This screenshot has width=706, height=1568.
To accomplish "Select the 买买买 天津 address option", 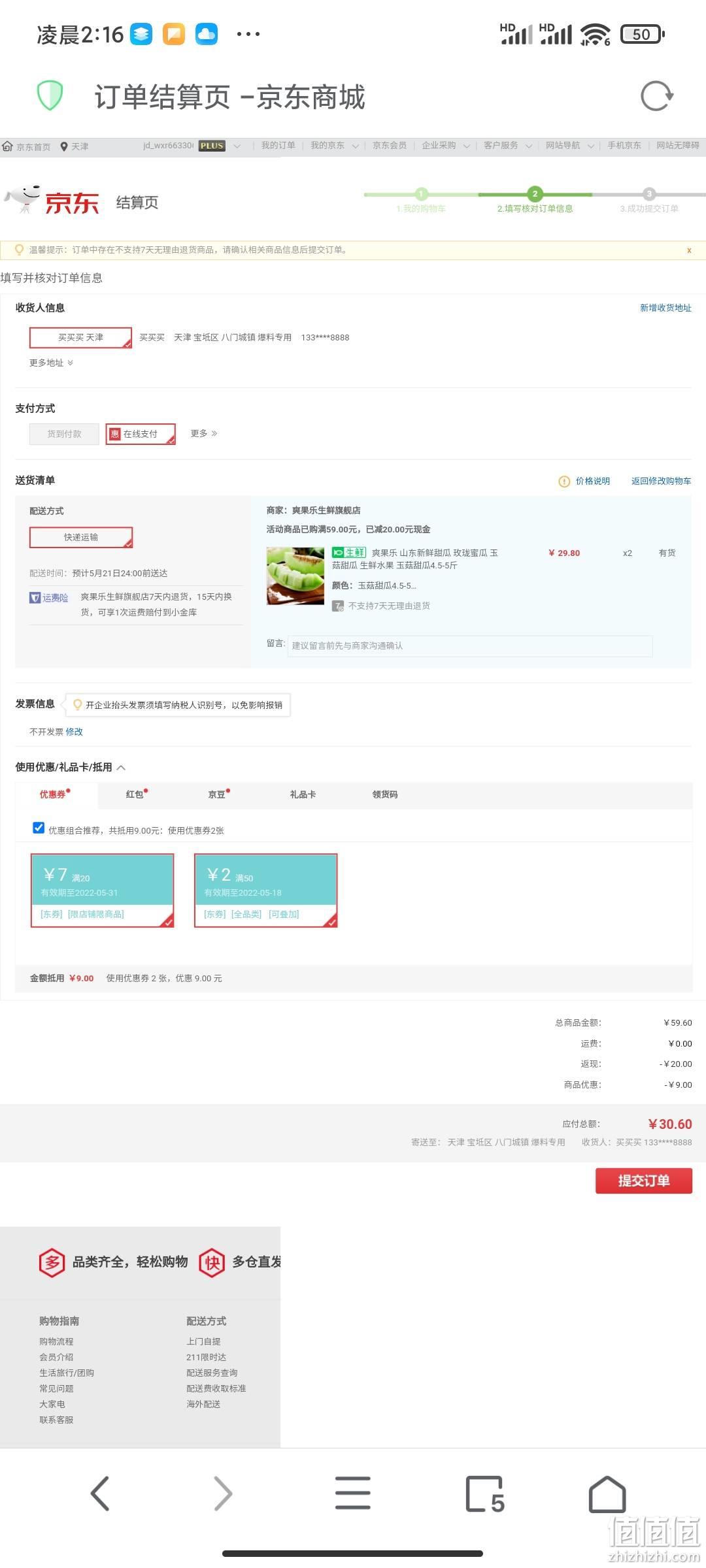I will click(x=80, y=338).
